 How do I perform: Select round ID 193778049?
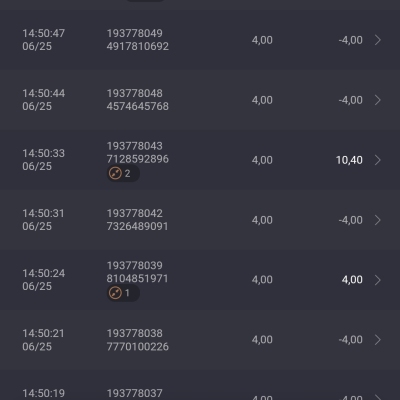[x=135, y=33]
